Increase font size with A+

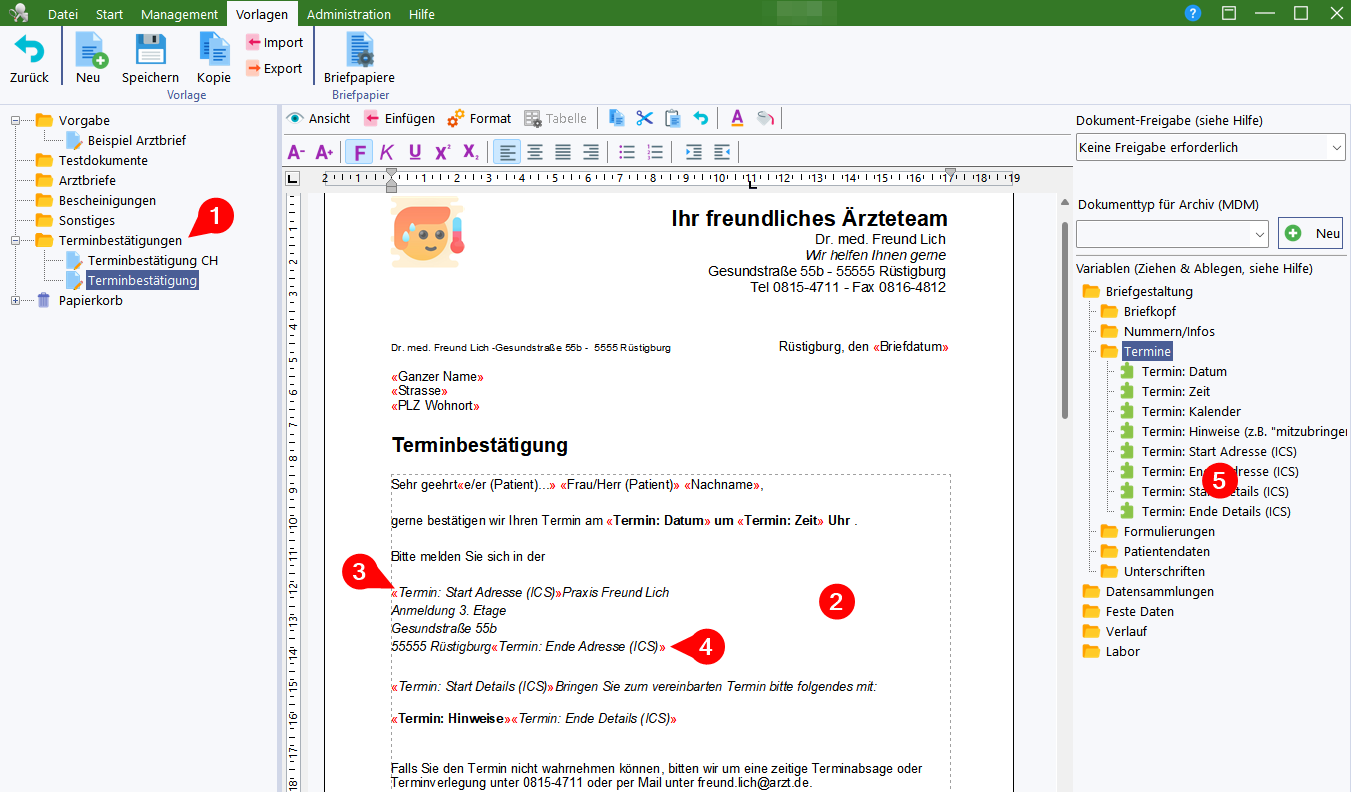pyautogui.click(x=324, y=152)
